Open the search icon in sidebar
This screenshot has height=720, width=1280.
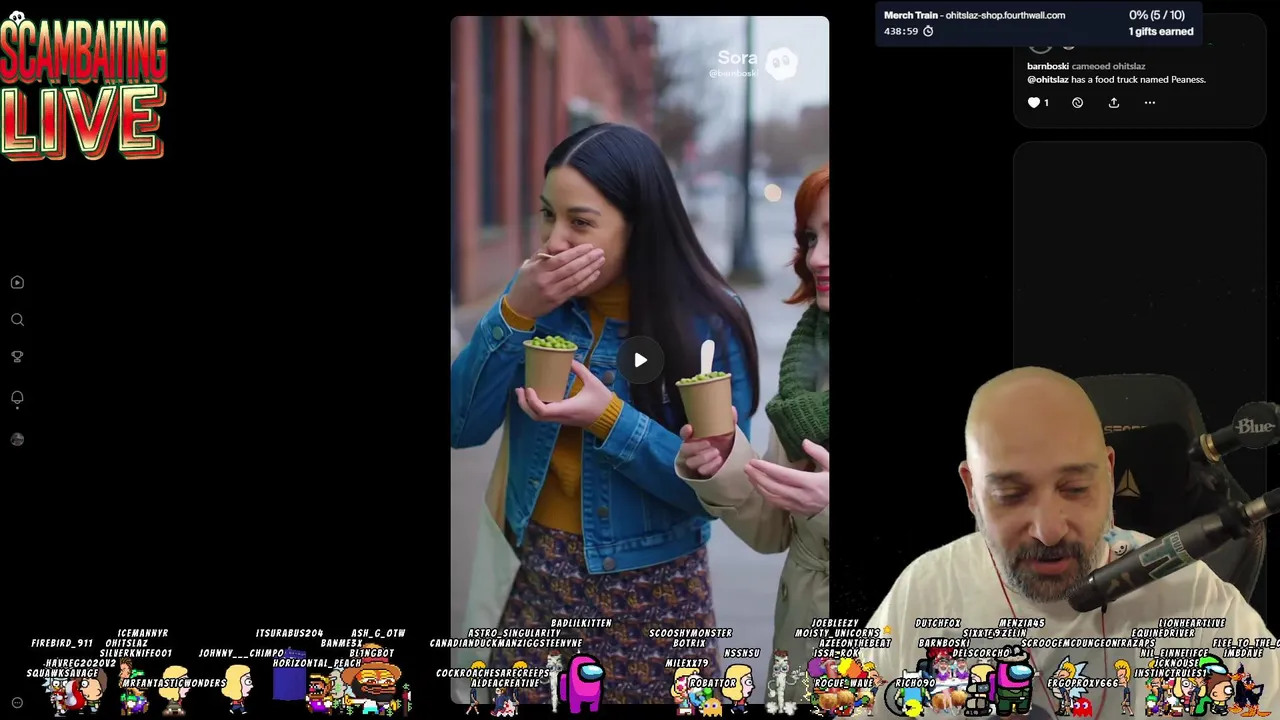pos(17,320)
